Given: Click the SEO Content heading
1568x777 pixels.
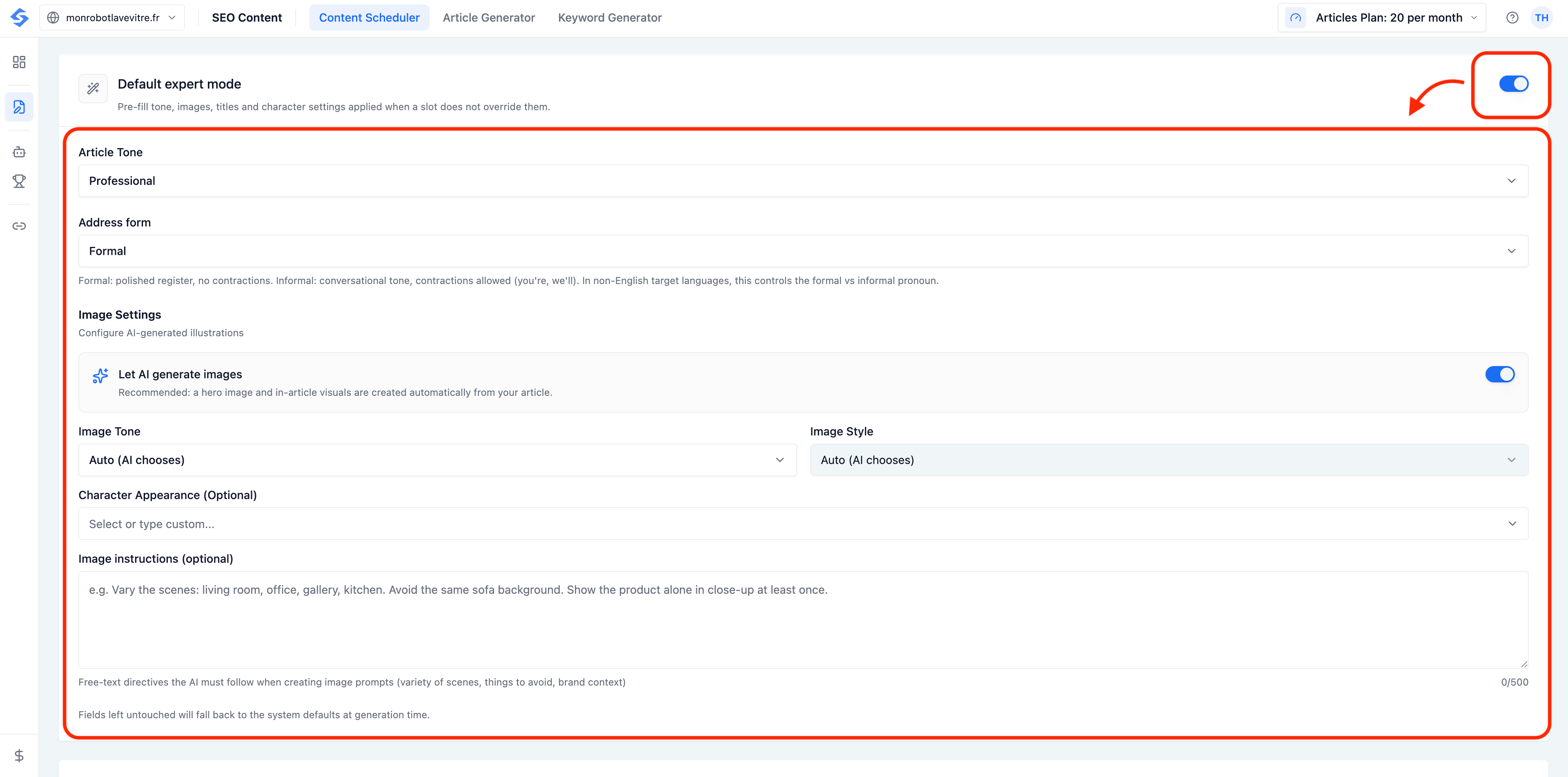Looking at the screenshot, I should 247,18.
